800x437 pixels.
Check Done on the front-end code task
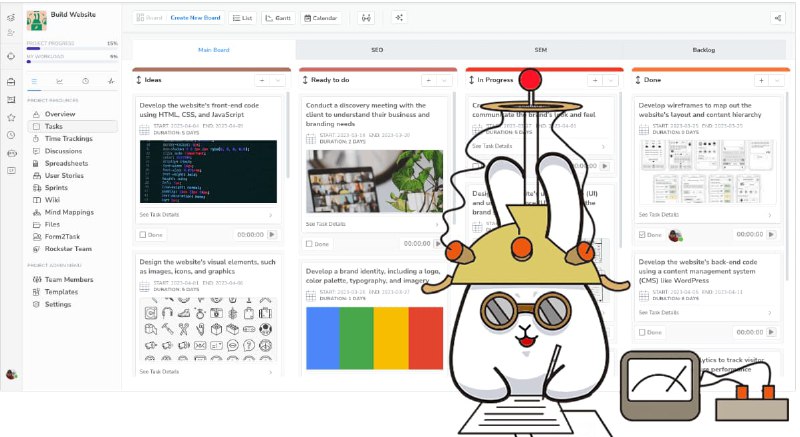tap(142, 234)
